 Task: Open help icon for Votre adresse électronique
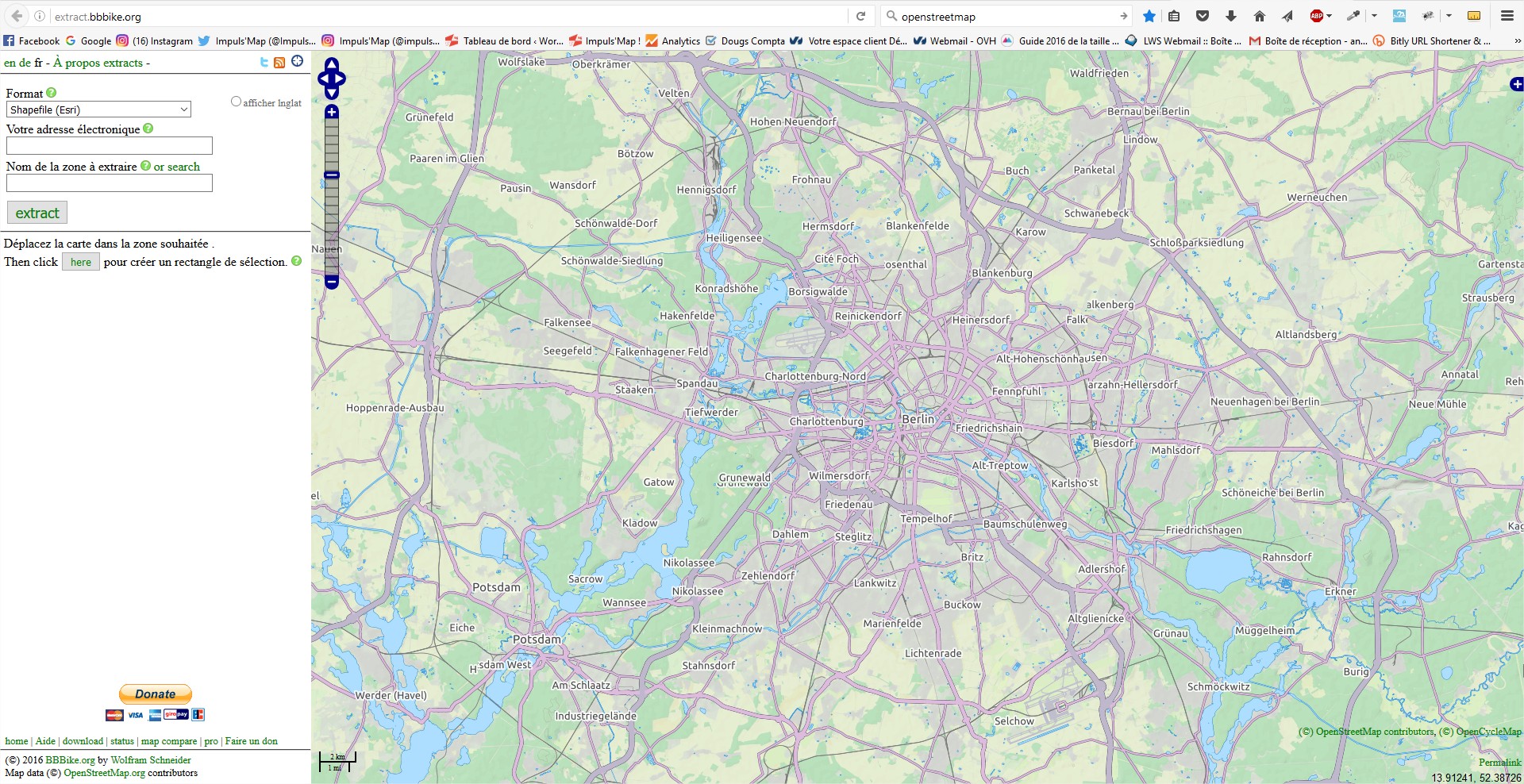pyautogui.click(x=148, y=129)
